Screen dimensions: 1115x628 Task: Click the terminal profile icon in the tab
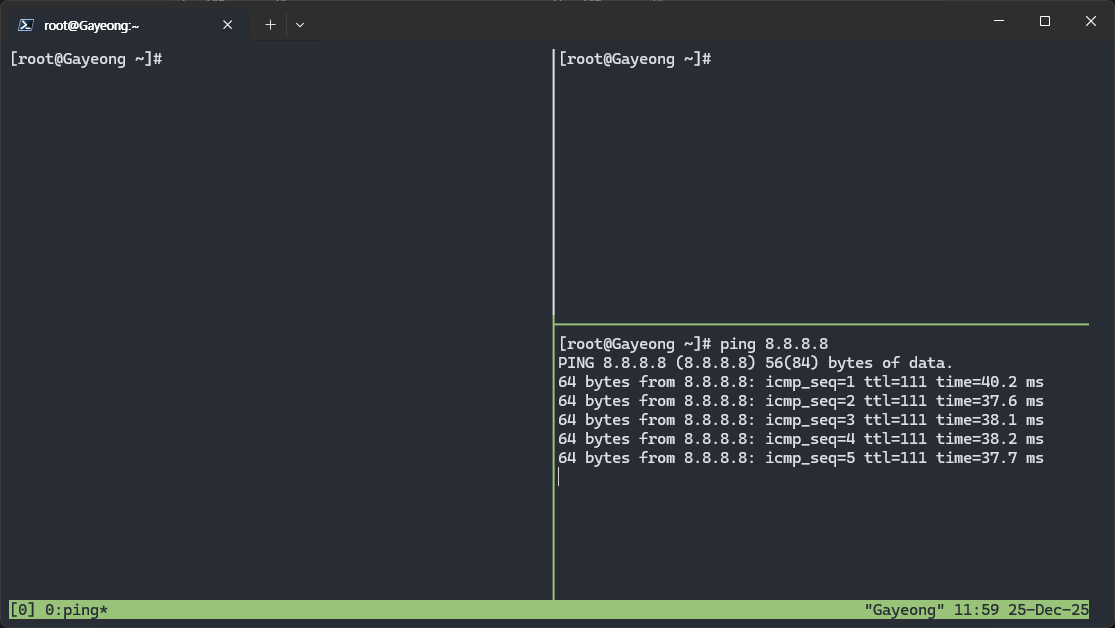(x=27, y=25)
